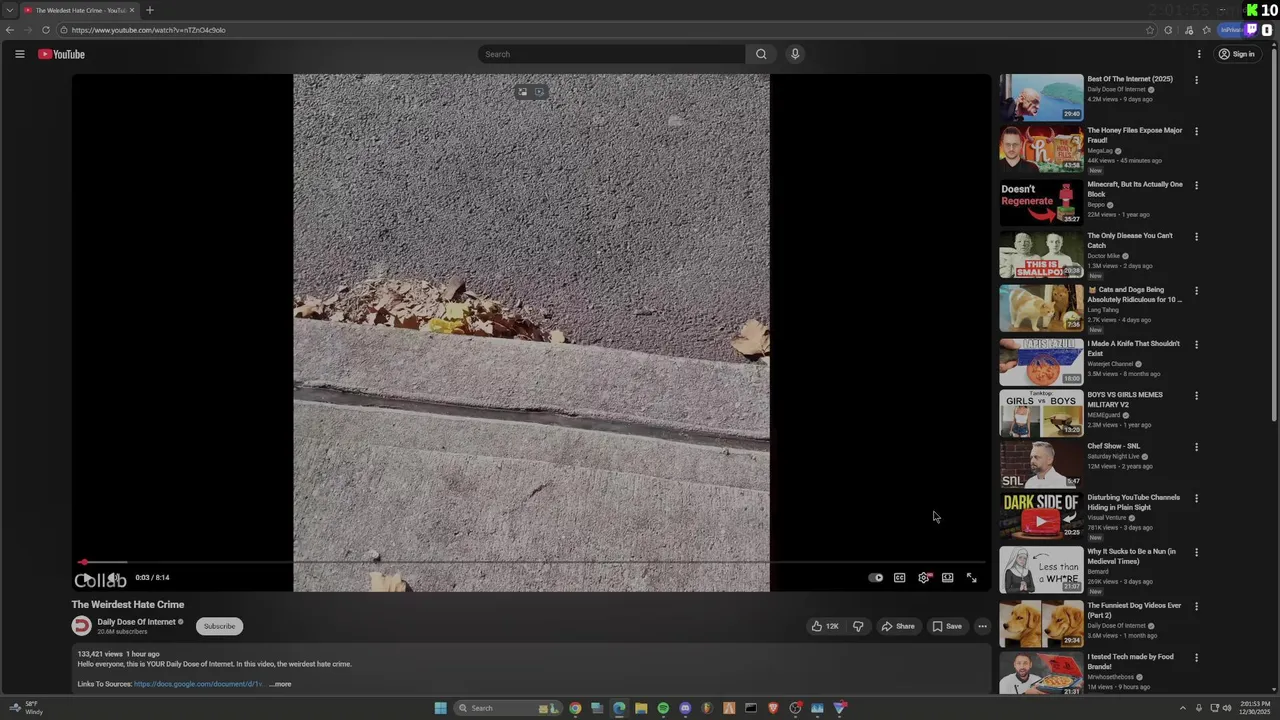This screenshot has height=720, width=1280.
Task: Click the browser back arrow
Action: click(x=10, y=30)
